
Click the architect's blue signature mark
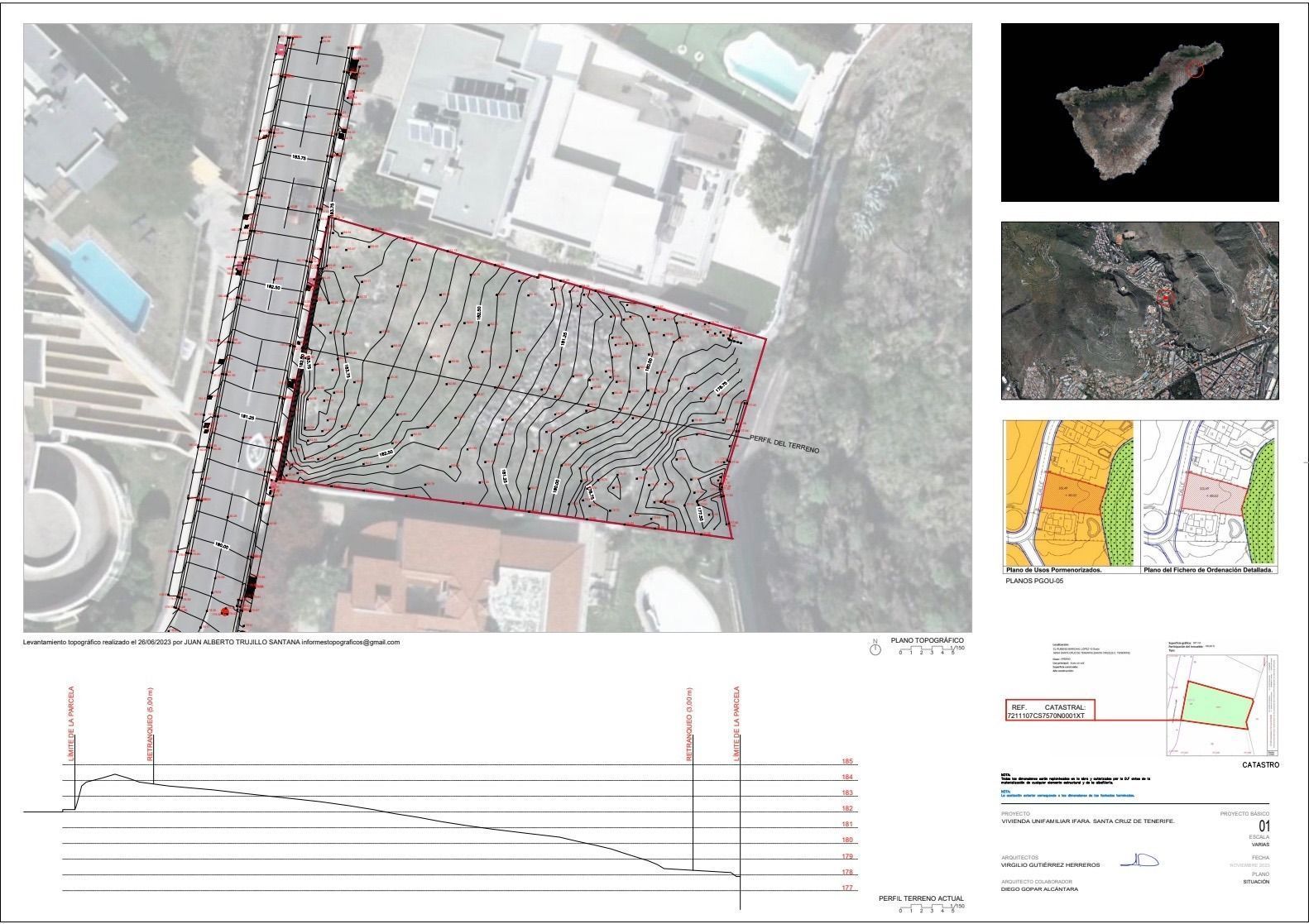(x=1139, y=861)
